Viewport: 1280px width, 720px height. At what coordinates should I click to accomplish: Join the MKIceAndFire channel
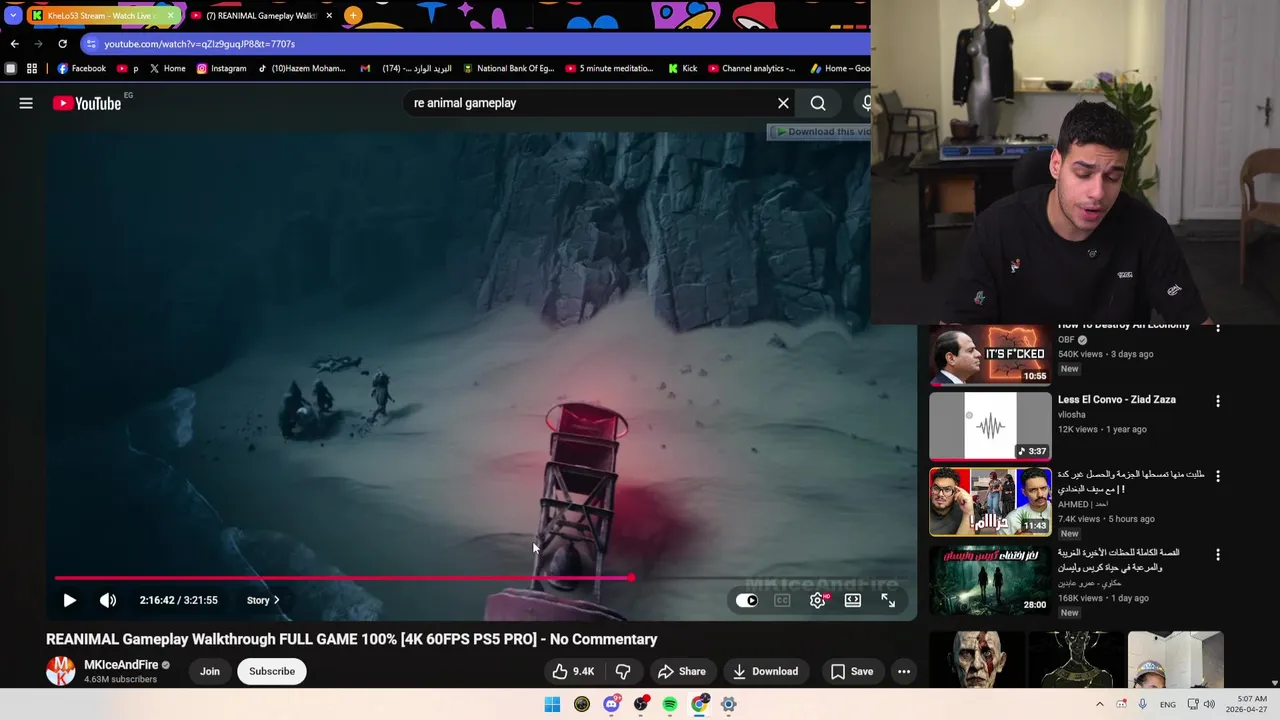pyautogui.click(x=210, y=671)
